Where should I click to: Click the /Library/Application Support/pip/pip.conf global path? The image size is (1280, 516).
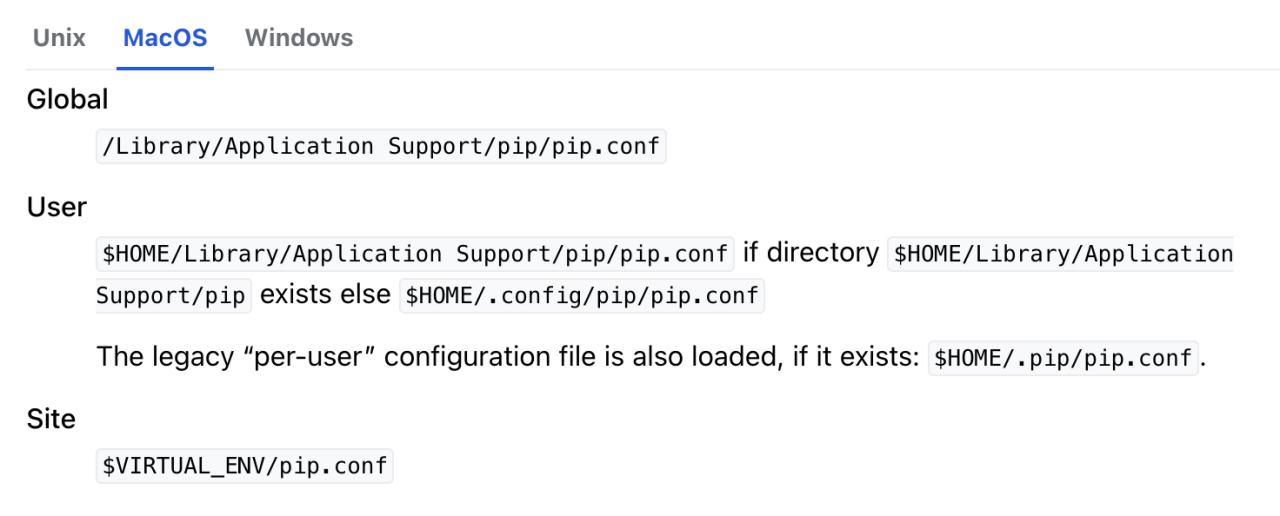tap(381, 147)
